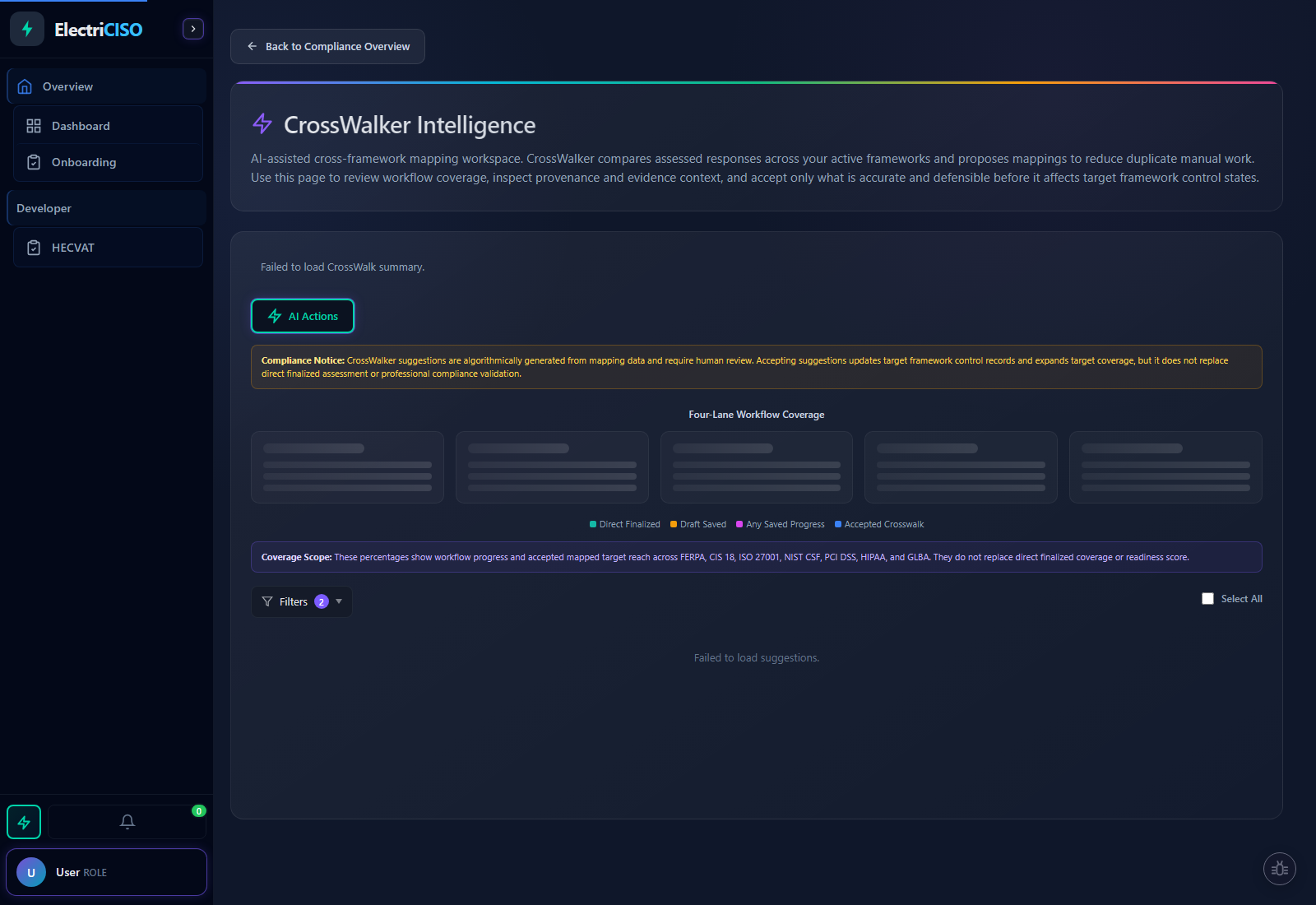Viewport: 1316px width, 905px height.
Task: Click Back to Compliance Overview
Action: 327,47
